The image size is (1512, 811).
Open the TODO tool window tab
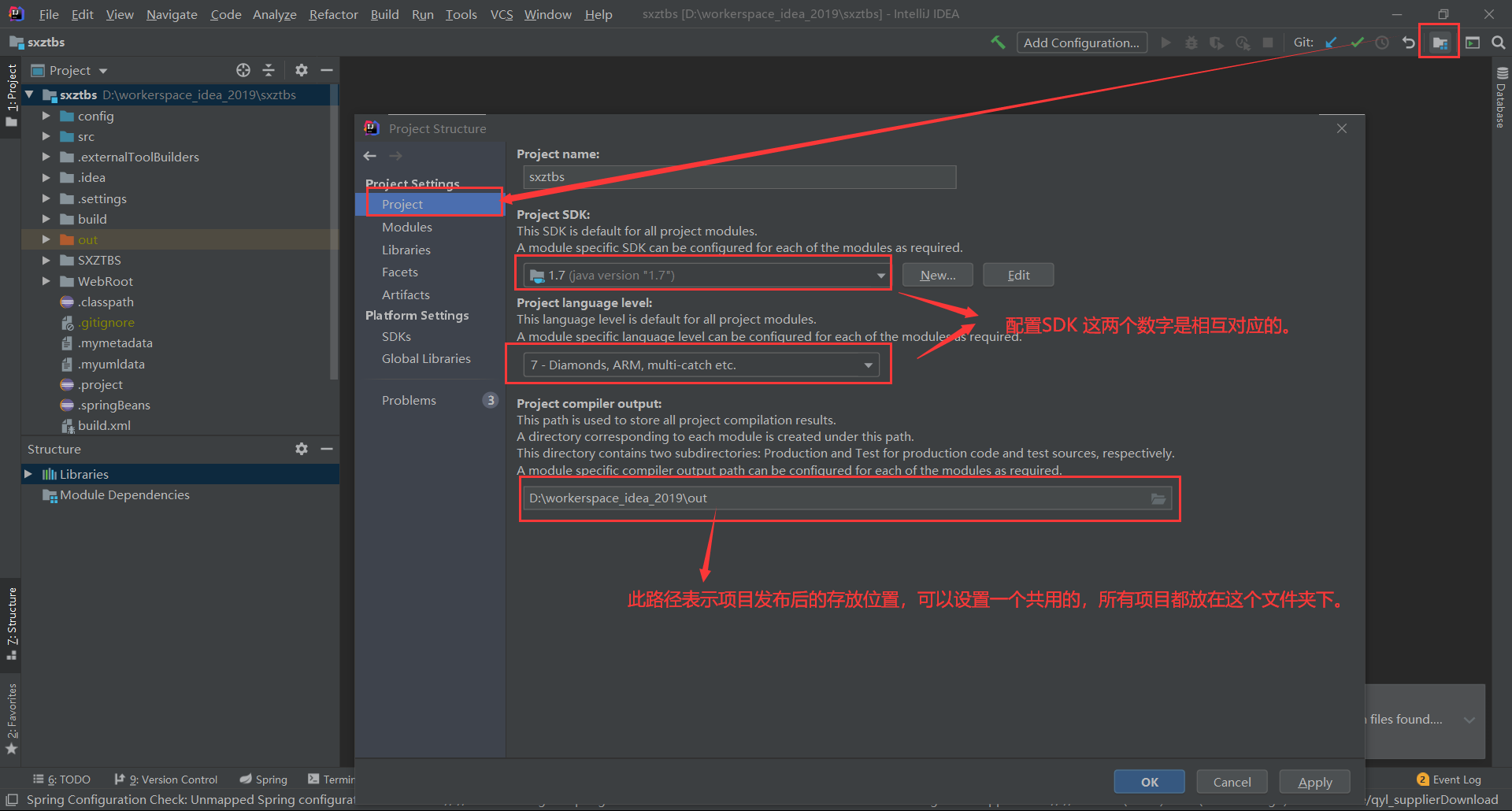click(x=62, y=780)
